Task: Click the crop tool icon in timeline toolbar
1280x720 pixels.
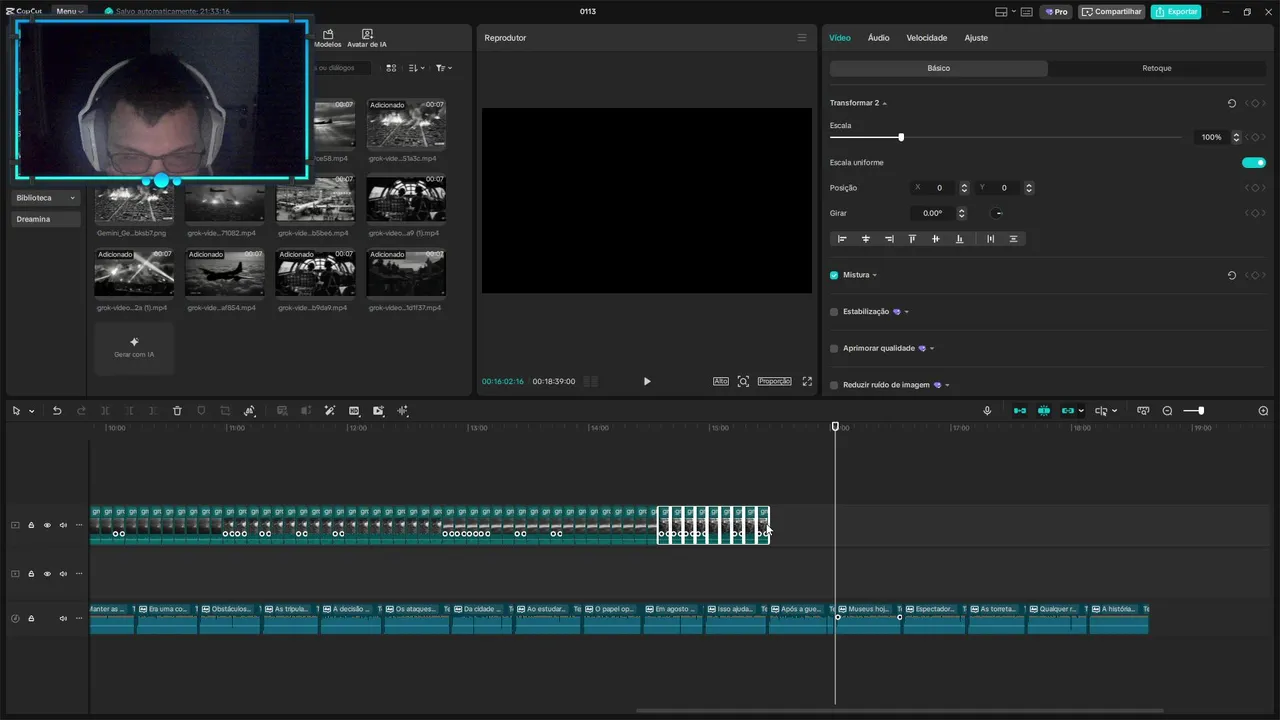Action: click(225, 411)
